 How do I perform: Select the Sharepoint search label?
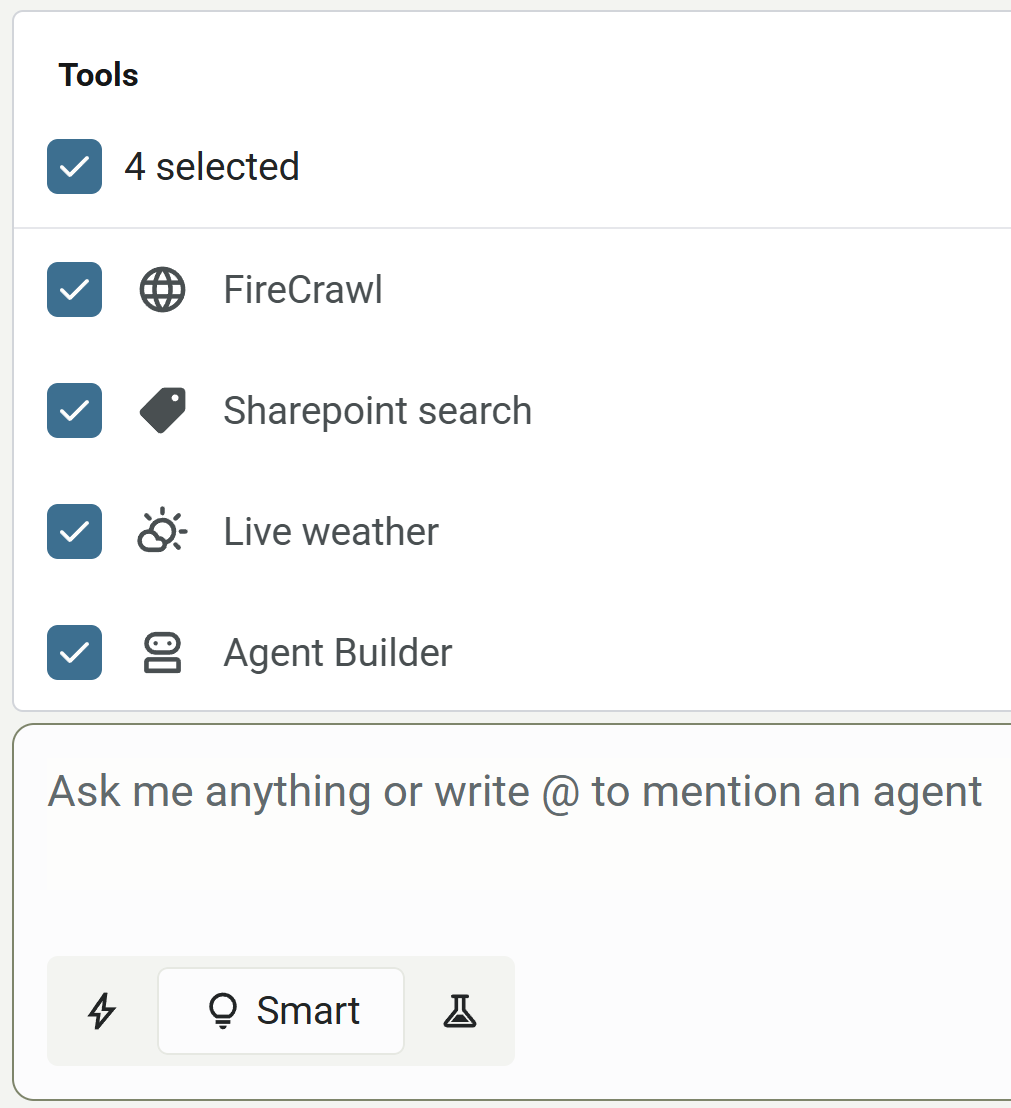(377, 411)
